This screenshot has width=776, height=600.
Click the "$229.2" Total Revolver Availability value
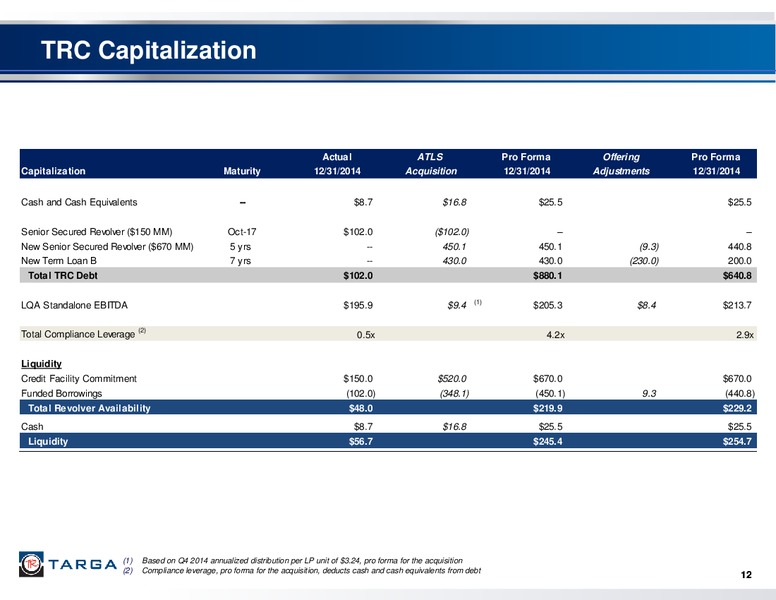pos(737,408)
